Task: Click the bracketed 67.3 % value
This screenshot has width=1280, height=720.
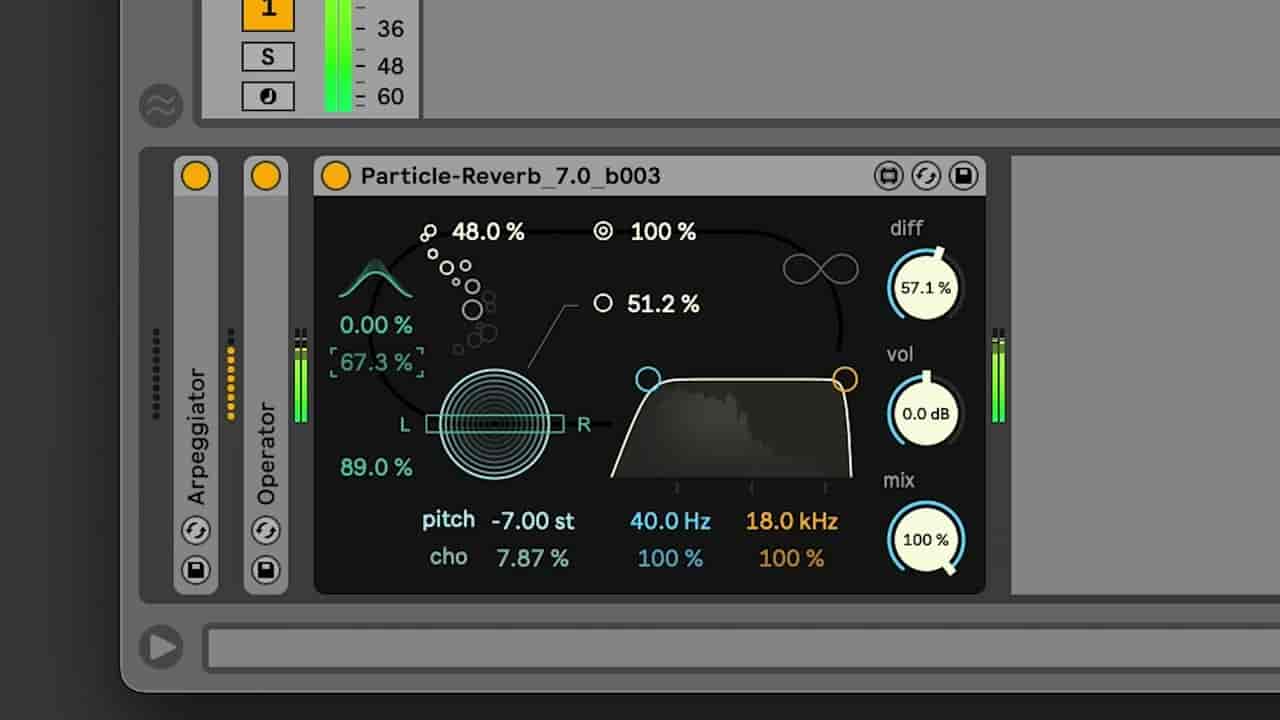Action: coord(376,362)
